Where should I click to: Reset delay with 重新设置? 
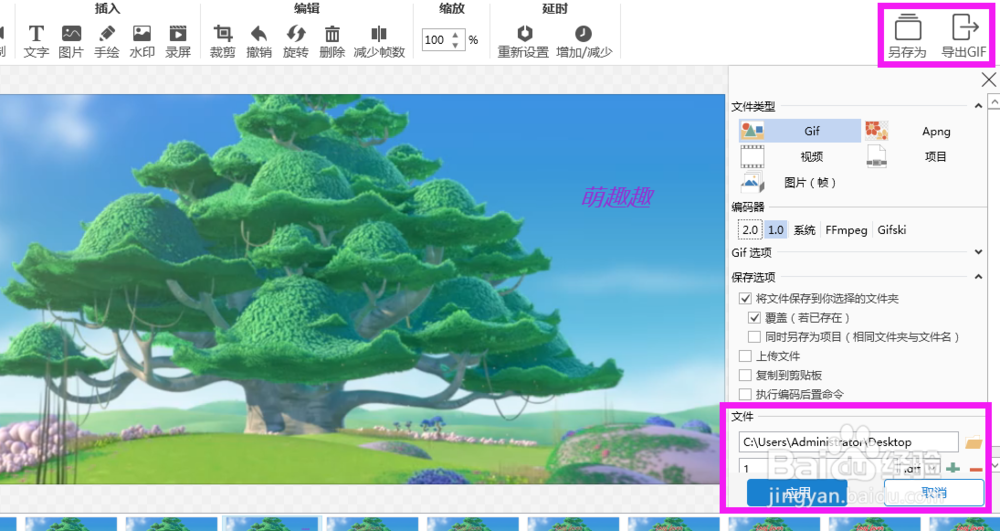[x=524, y=41]
